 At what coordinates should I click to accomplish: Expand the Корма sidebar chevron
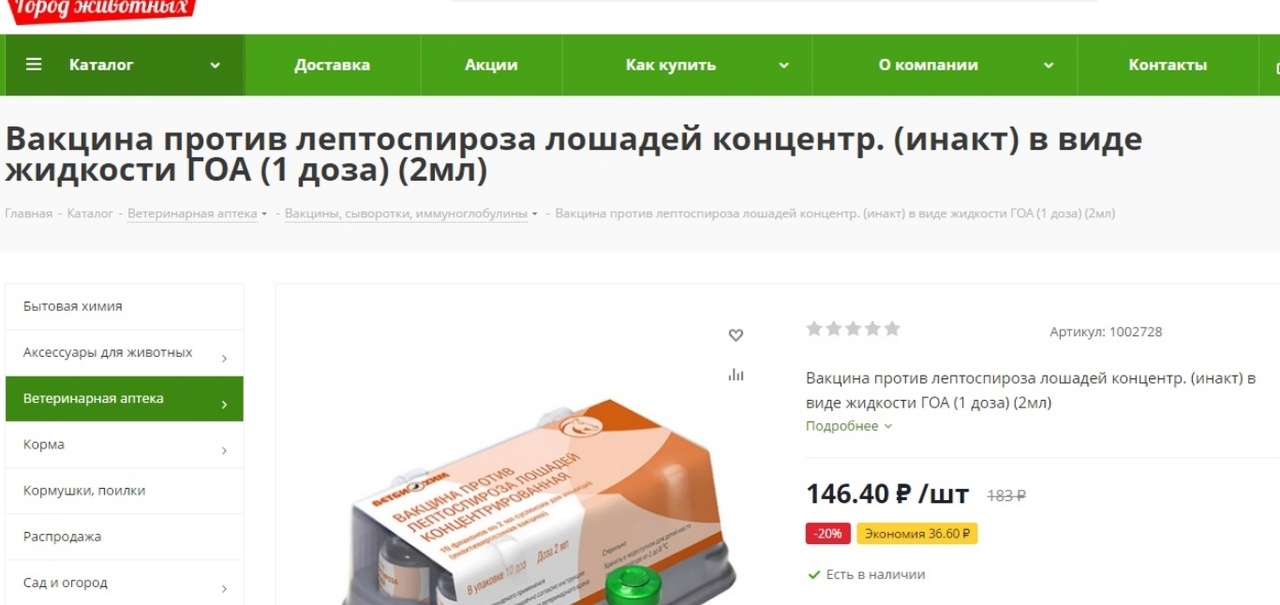point(223,450)
